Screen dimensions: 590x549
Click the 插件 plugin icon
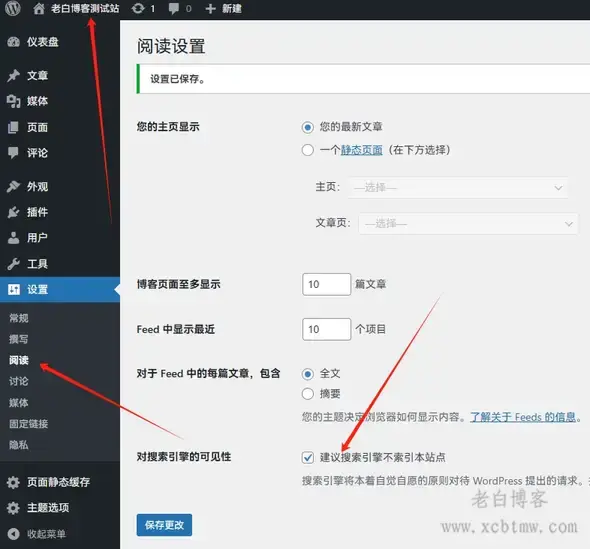pos(14,212)
